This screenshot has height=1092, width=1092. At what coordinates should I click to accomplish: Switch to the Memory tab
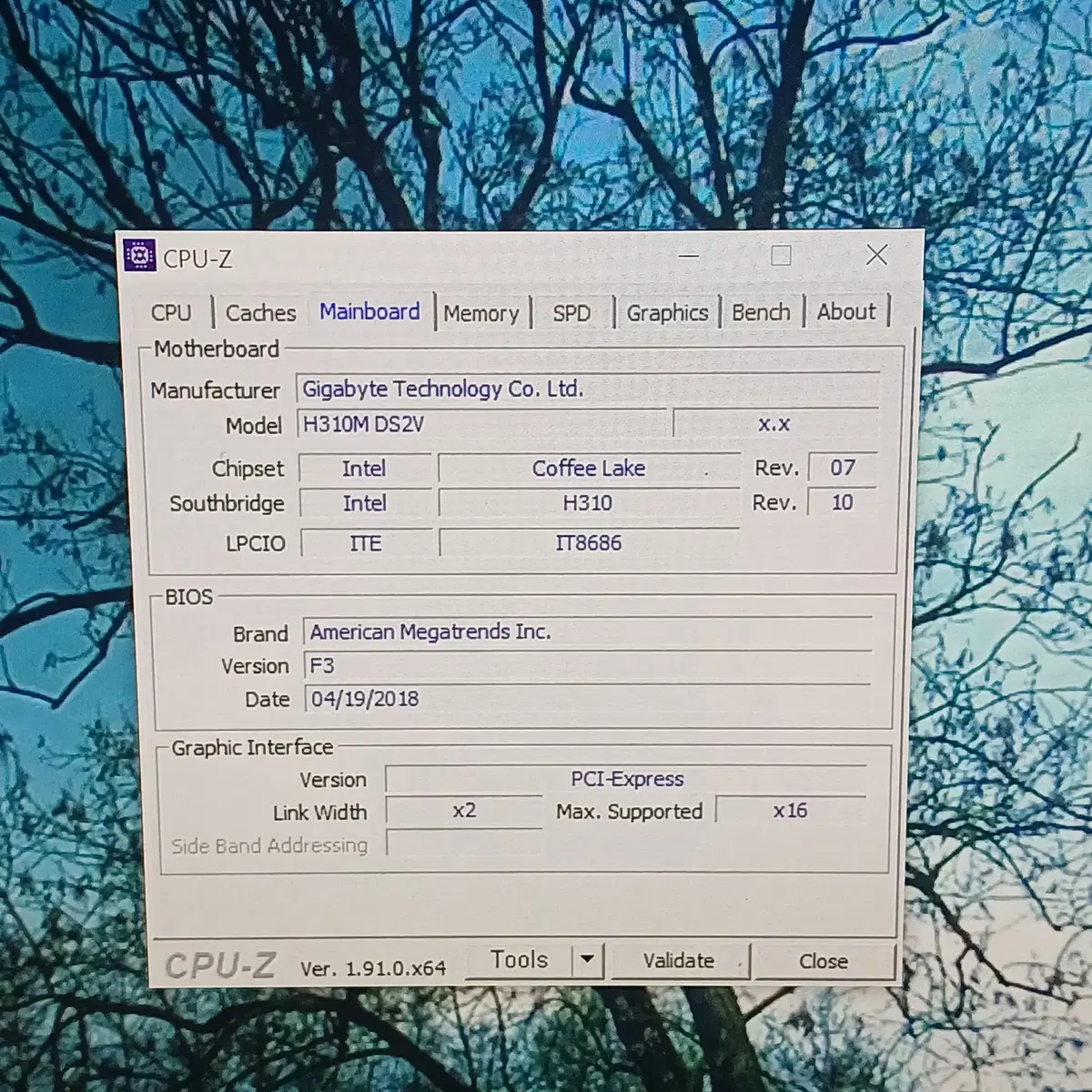point(481,313)
